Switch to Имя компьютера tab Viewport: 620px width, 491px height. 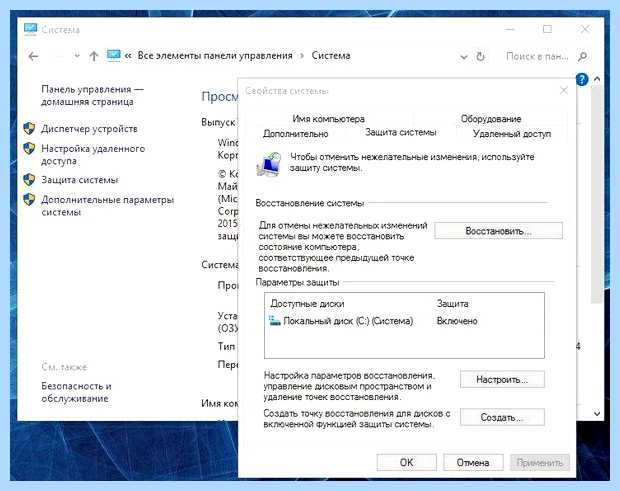pos(329,119)
